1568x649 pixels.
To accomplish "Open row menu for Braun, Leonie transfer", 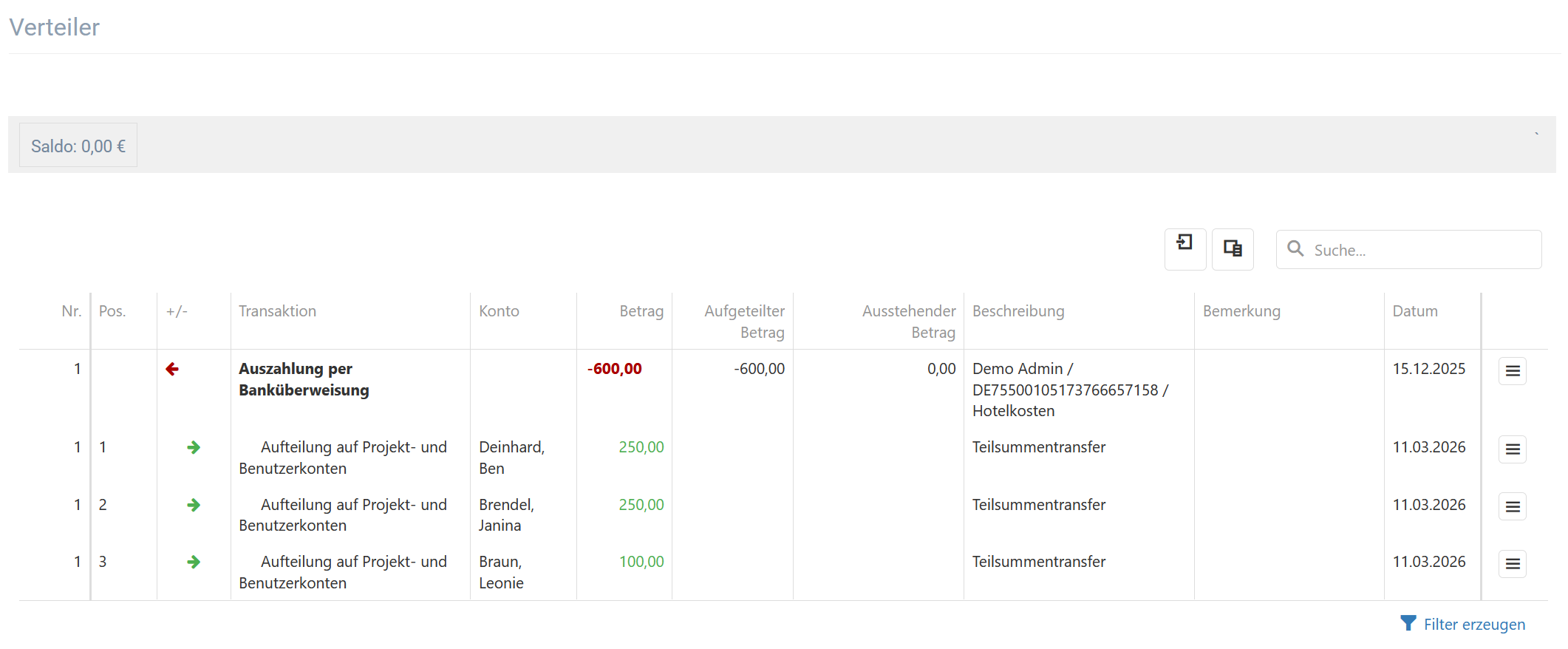I will 1512,565.
